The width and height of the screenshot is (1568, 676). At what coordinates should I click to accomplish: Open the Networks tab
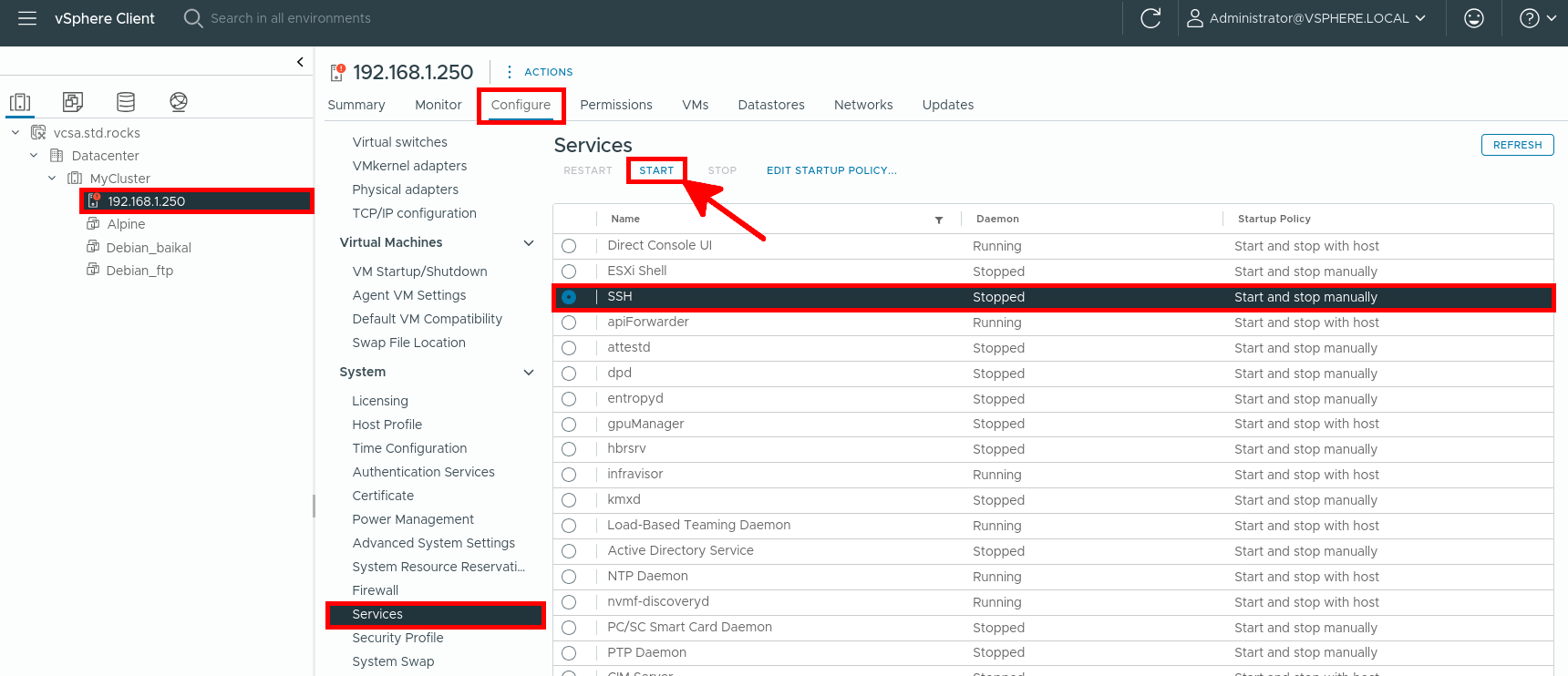[863, 105]
